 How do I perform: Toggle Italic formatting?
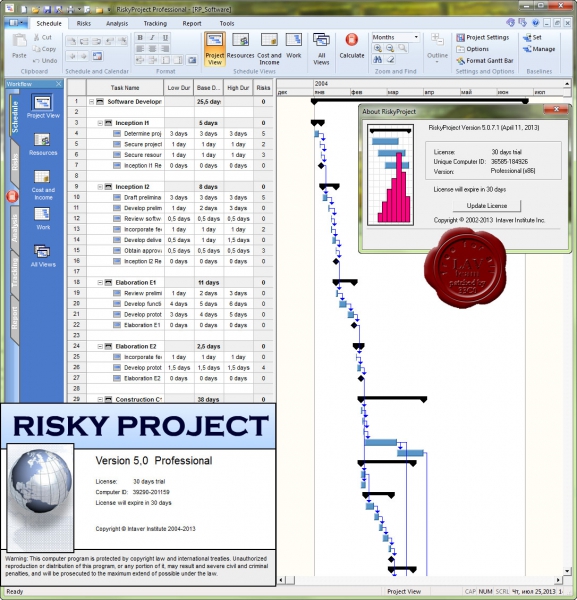(x=152, y=38)
